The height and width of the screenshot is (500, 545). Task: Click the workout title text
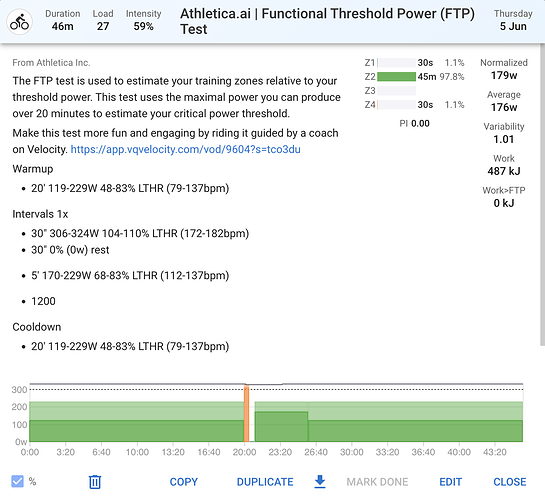(327, 21)
